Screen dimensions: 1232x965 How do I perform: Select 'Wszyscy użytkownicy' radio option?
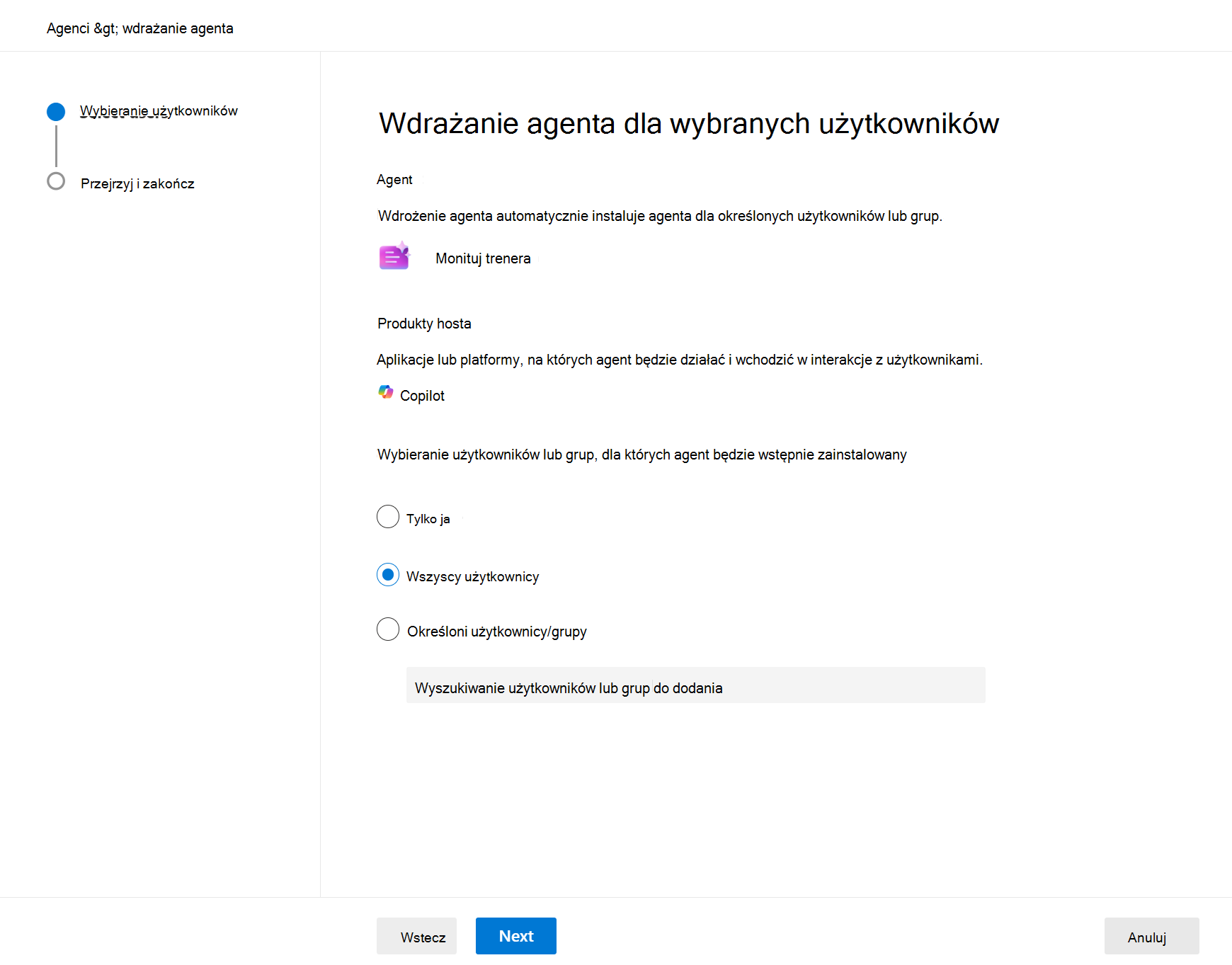click(388, 575)
